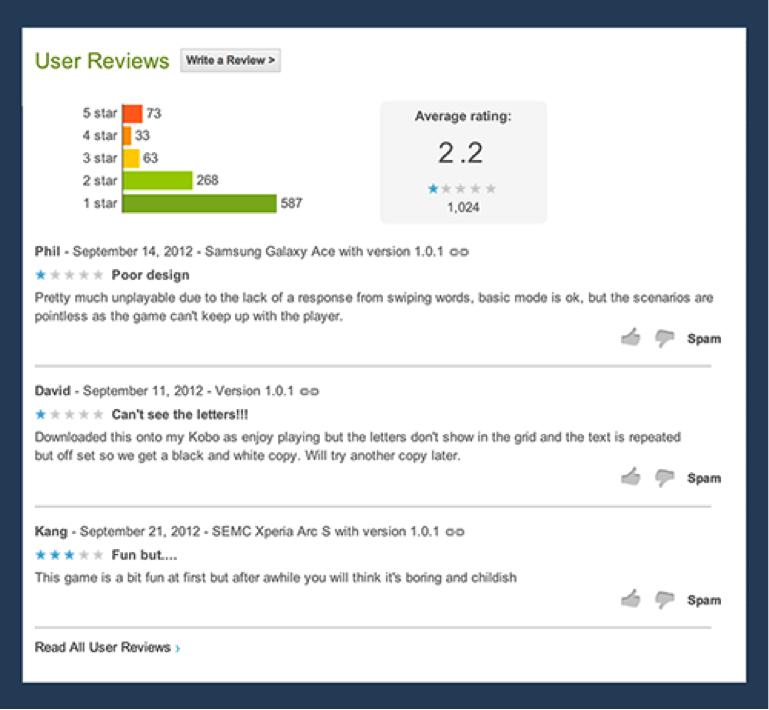Thumbs up Kang's review
Image resolution: width=769 pixels, height=710 pixels.
tap(630, 599)
